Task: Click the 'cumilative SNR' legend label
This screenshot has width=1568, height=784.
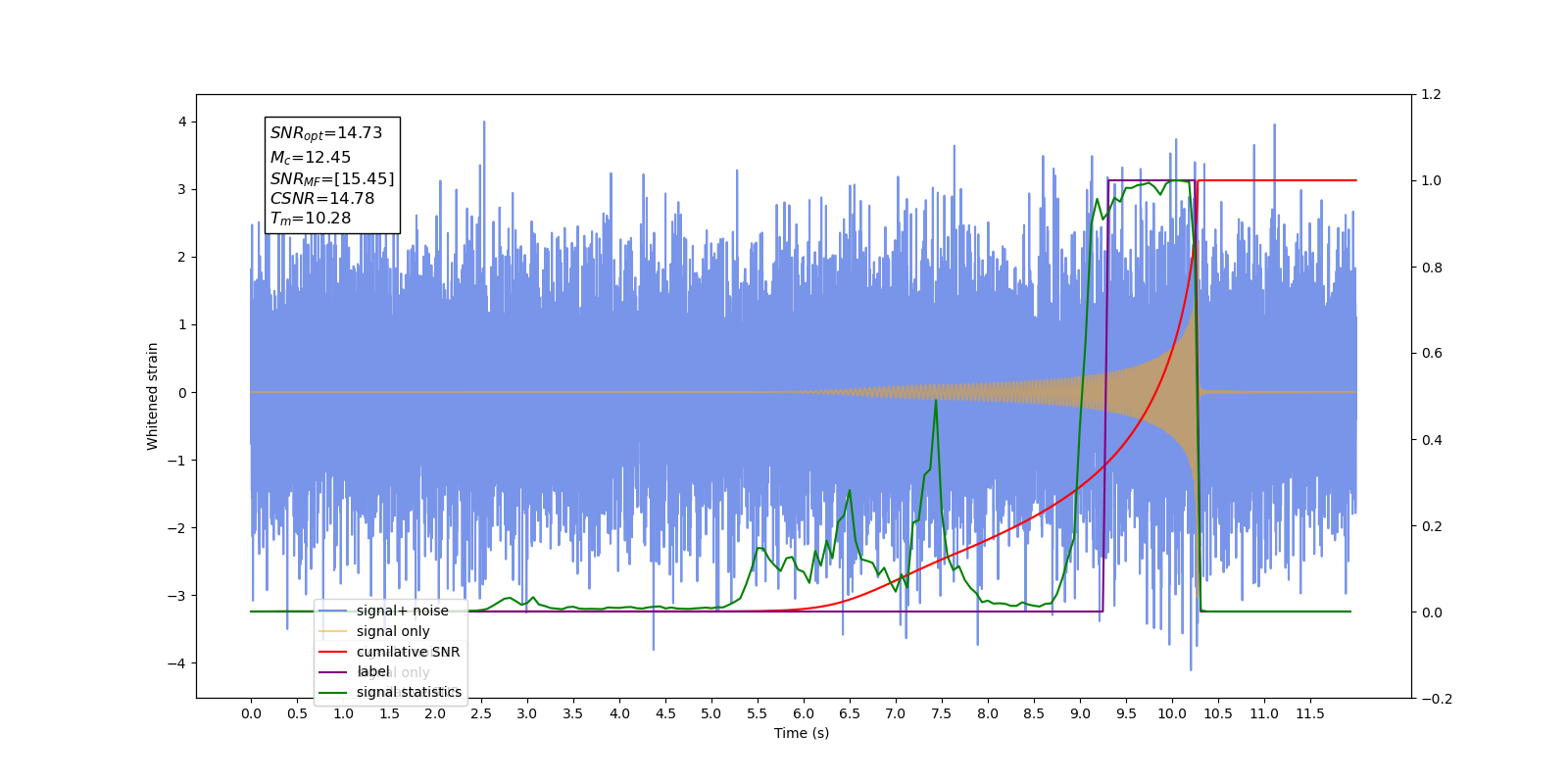Action: point(408,652)
